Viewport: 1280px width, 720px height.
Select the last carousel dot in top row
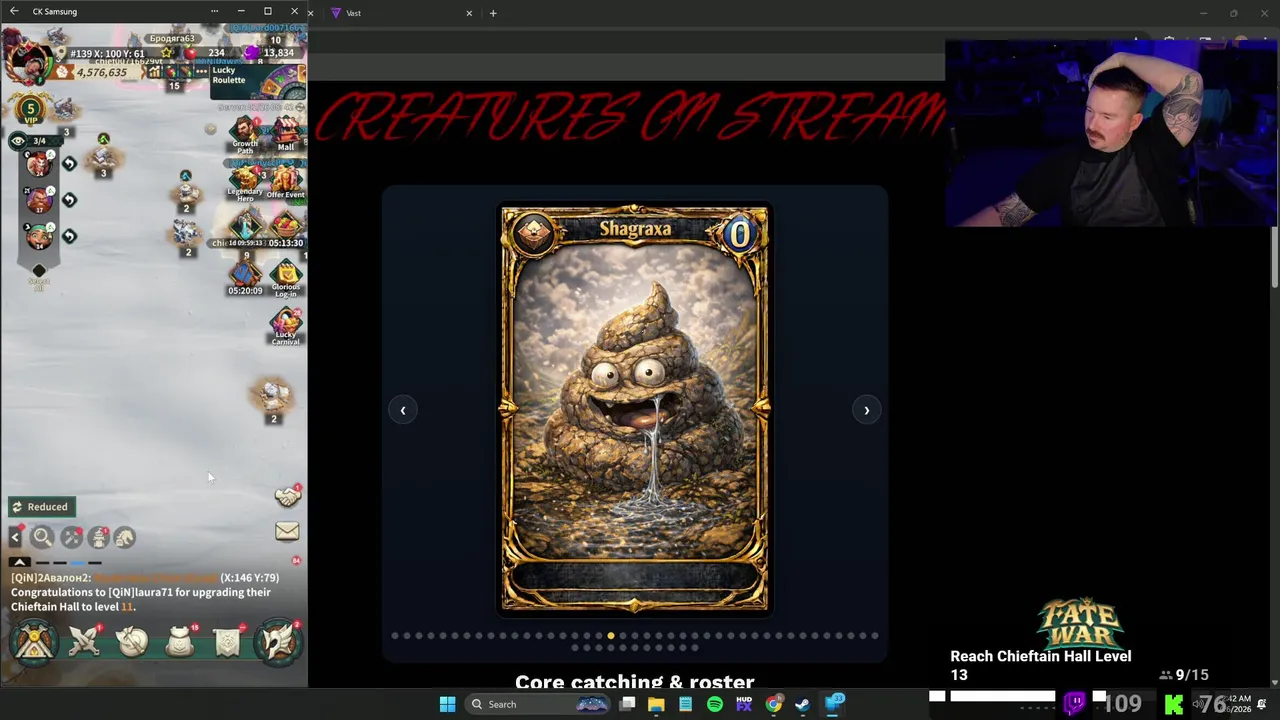[875, 635]
